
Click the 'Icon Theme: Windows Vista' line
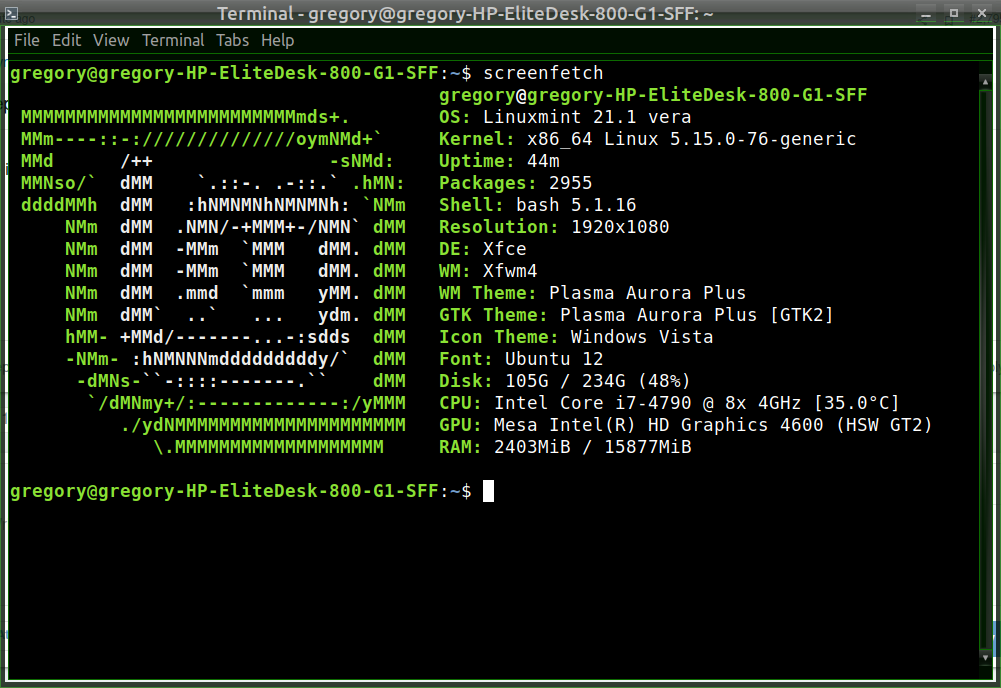coord(576,337)
